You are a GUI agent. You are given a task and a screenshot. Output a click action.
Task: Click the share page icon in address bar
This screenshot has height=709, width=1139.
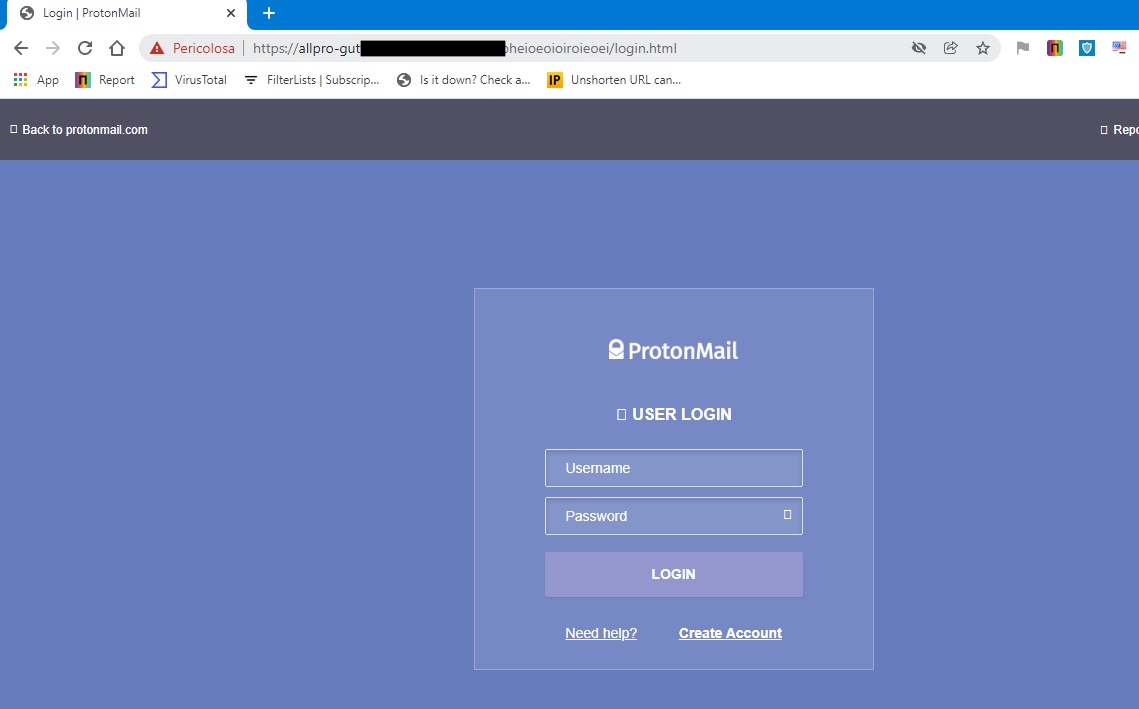pos(951,48)
